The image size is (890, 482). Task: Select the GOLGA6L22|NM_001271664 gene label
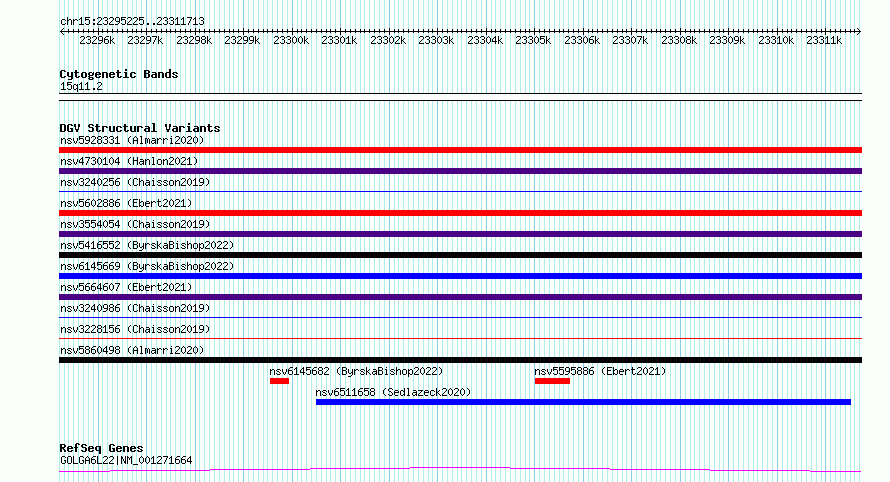pos(126,460)
